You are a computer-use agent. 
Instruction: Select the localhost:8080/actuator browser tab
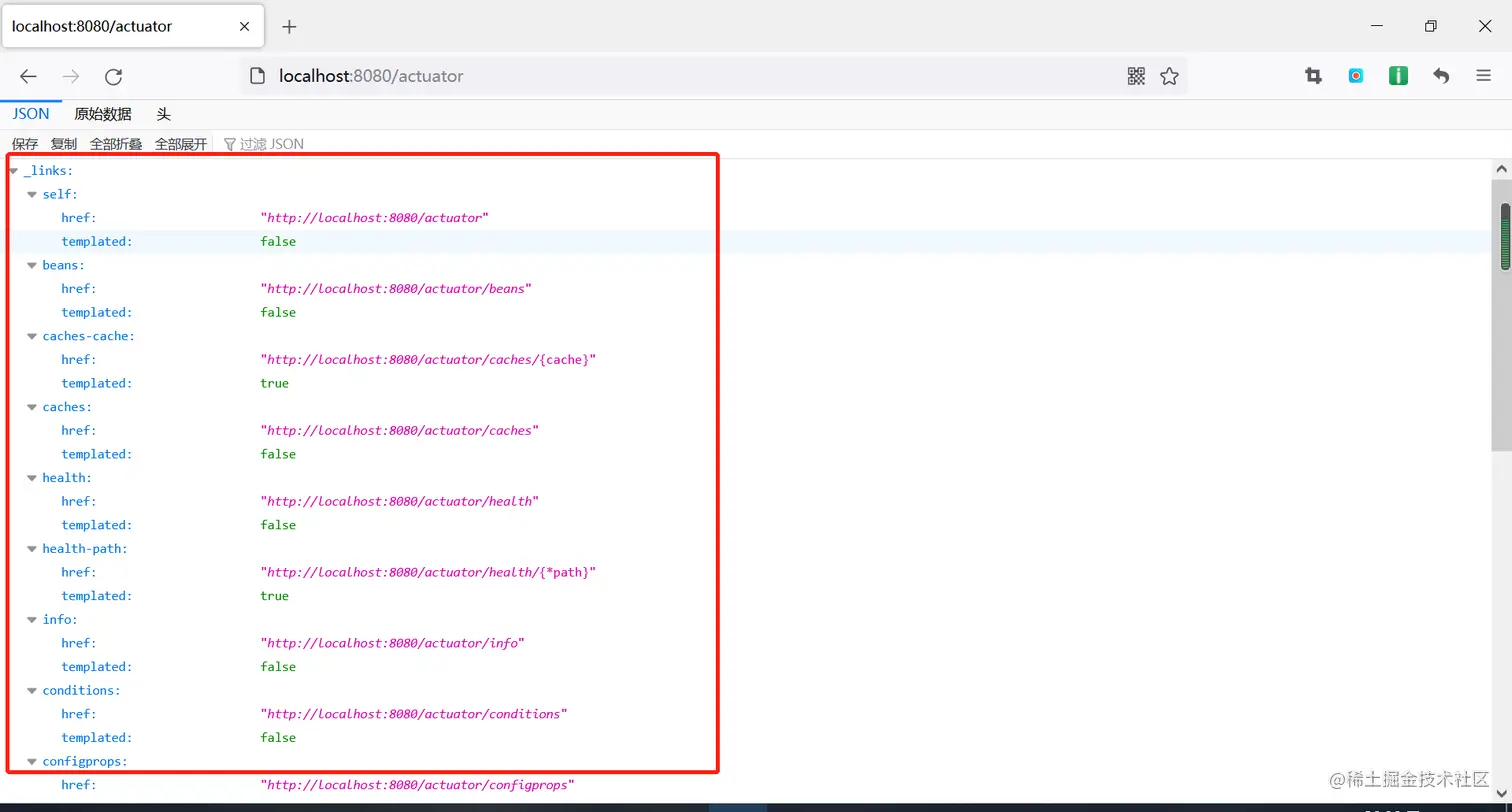(133, 26)
